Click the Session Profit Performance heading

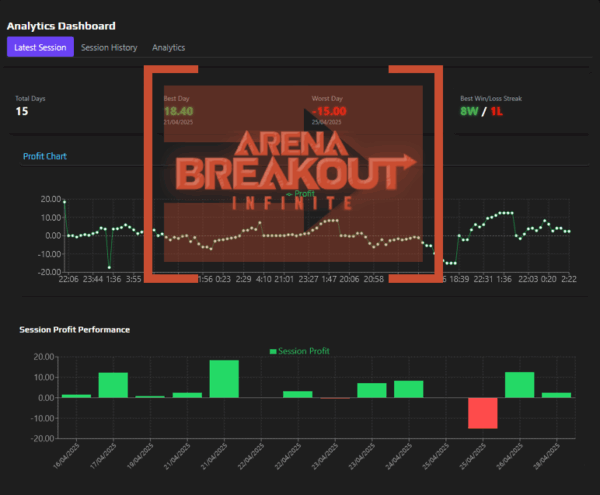point(75,329)
